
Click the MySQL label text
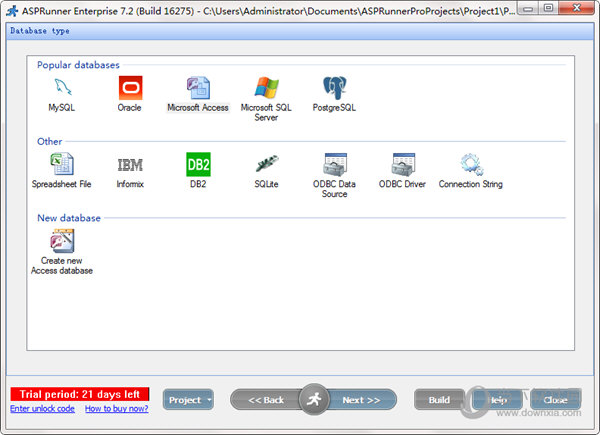(62, 108)
